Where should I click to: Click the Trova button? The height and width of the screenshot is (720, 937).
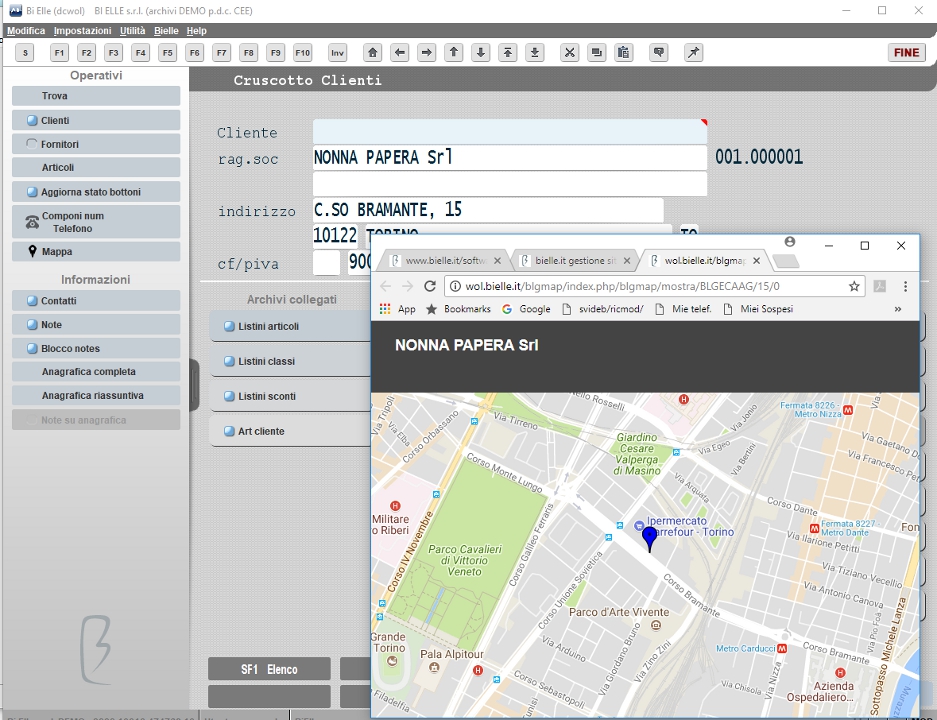96,96
